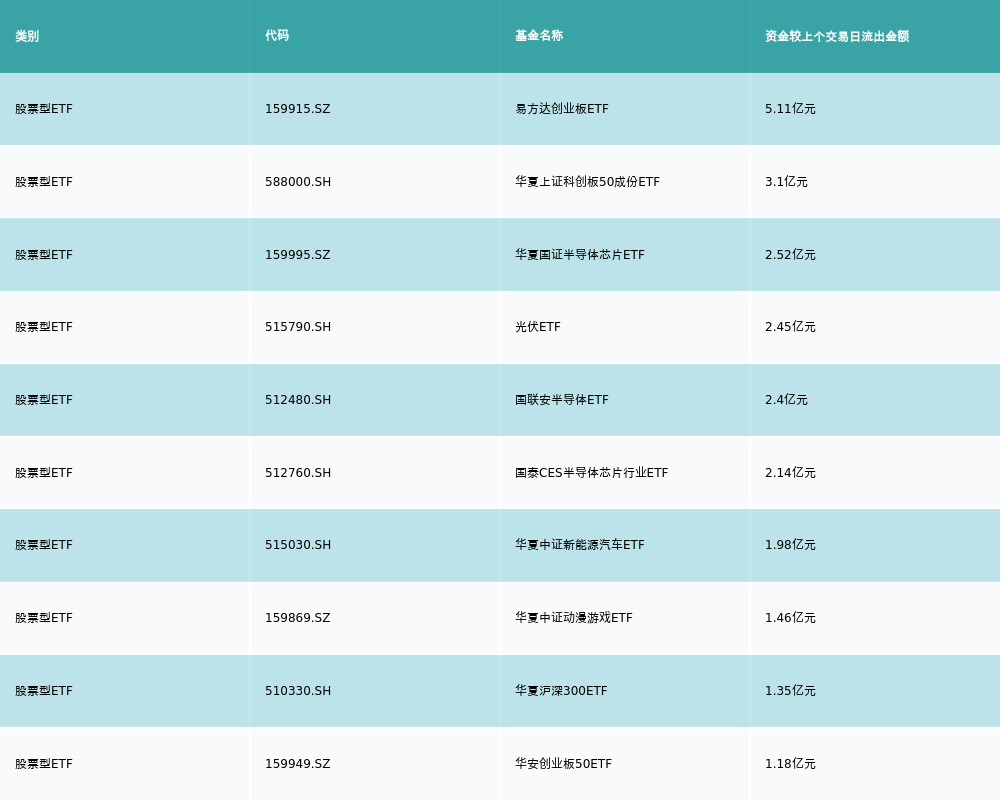Viewport: 1000px width, 800px height.
Task: Click 股票型ETF in the 159915.SZ row
Action: (44, 109)
